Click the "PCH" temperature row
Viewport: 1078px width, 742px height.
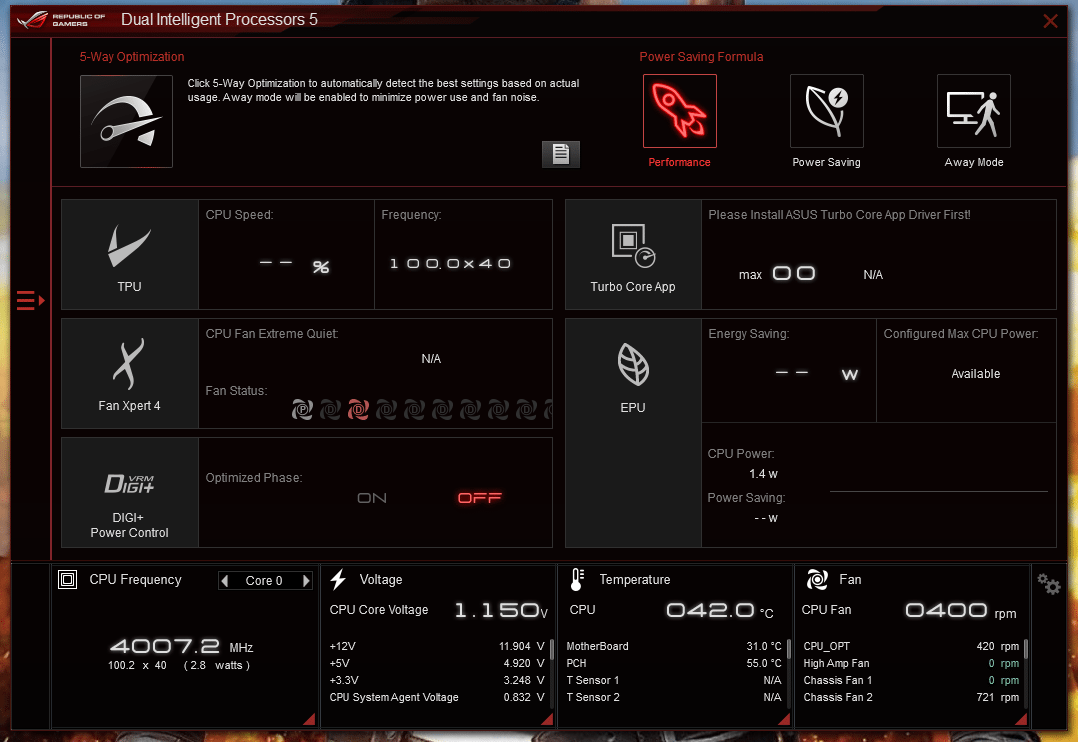point(674,664)
